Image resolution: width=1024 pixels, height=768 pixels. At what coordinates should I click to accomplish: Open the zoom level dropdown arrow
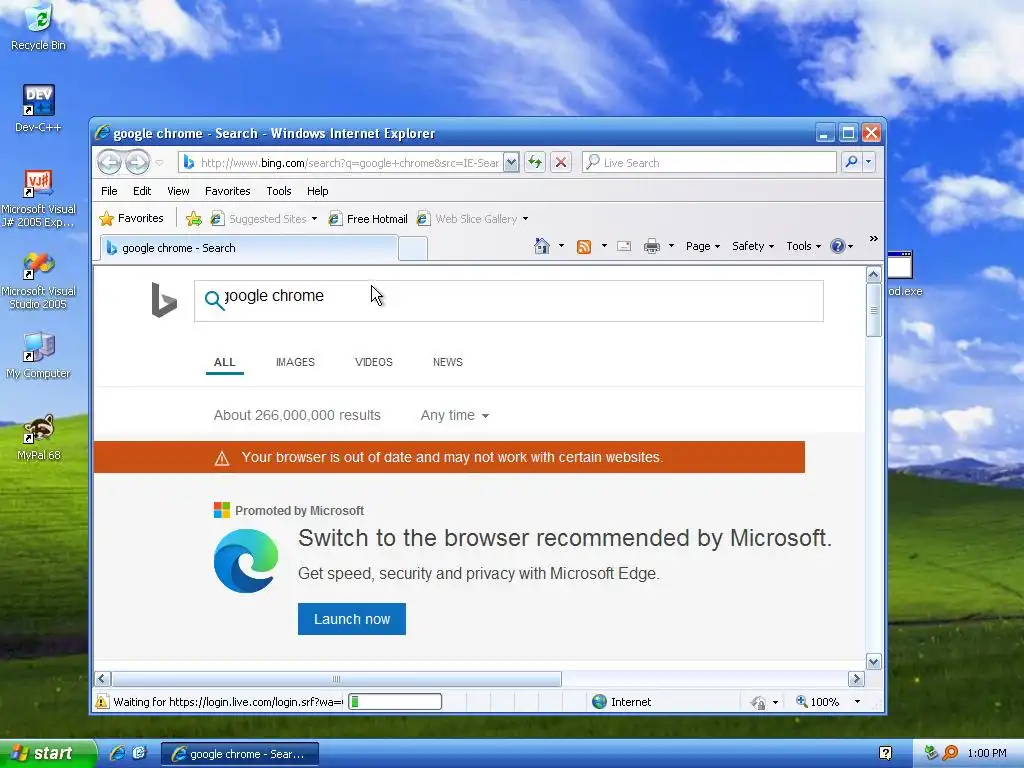point(857,702)
